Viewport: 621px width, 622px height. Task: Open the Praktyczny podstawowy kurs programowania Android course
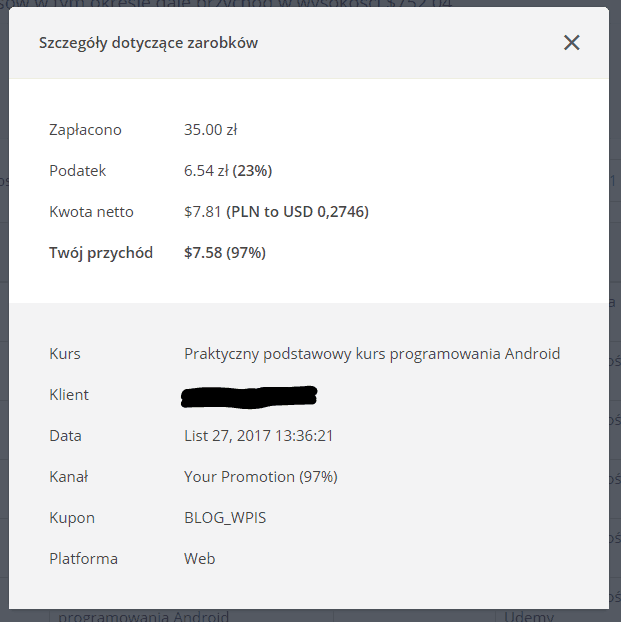click(372, 353)
